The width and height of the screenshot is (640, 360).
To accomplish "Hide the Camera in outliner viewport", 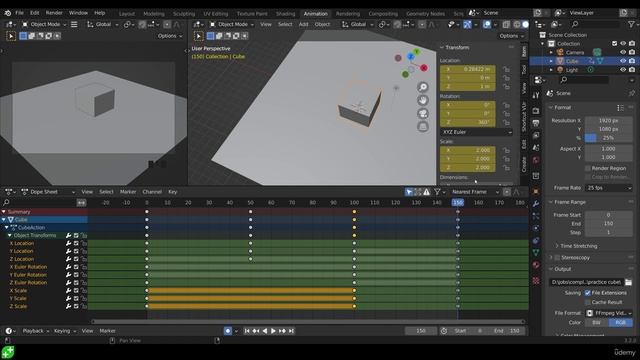I will tap(623, 52).
